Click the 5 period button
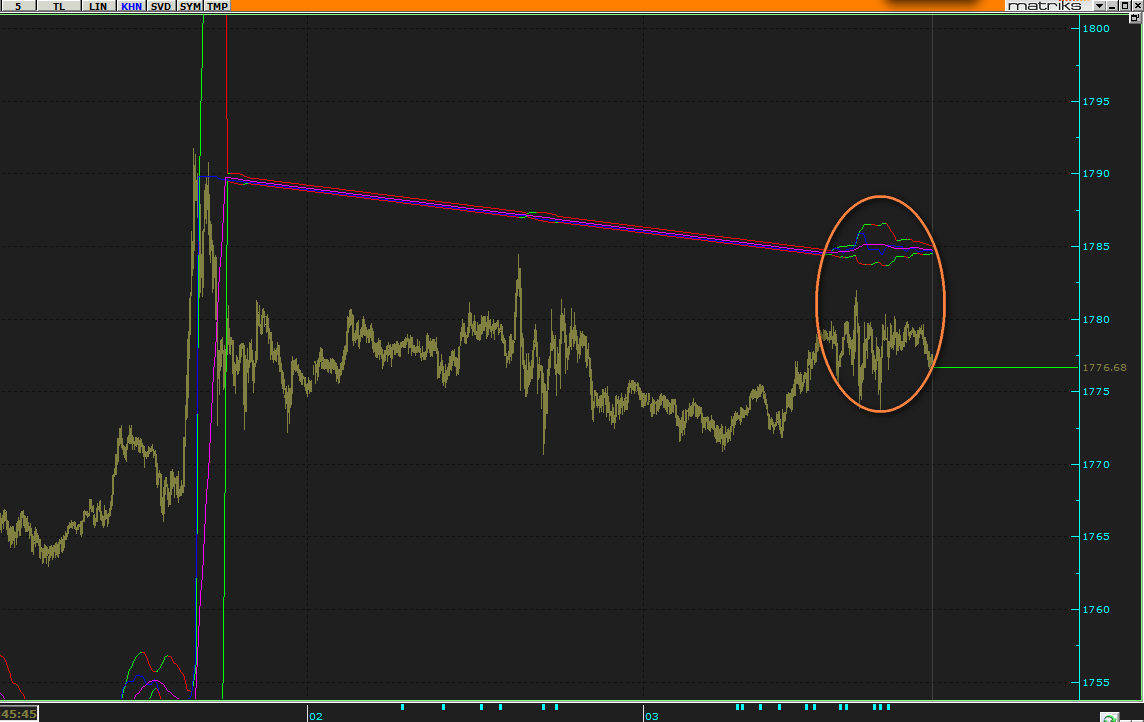Screen dimensions: 1144x722 18,6
